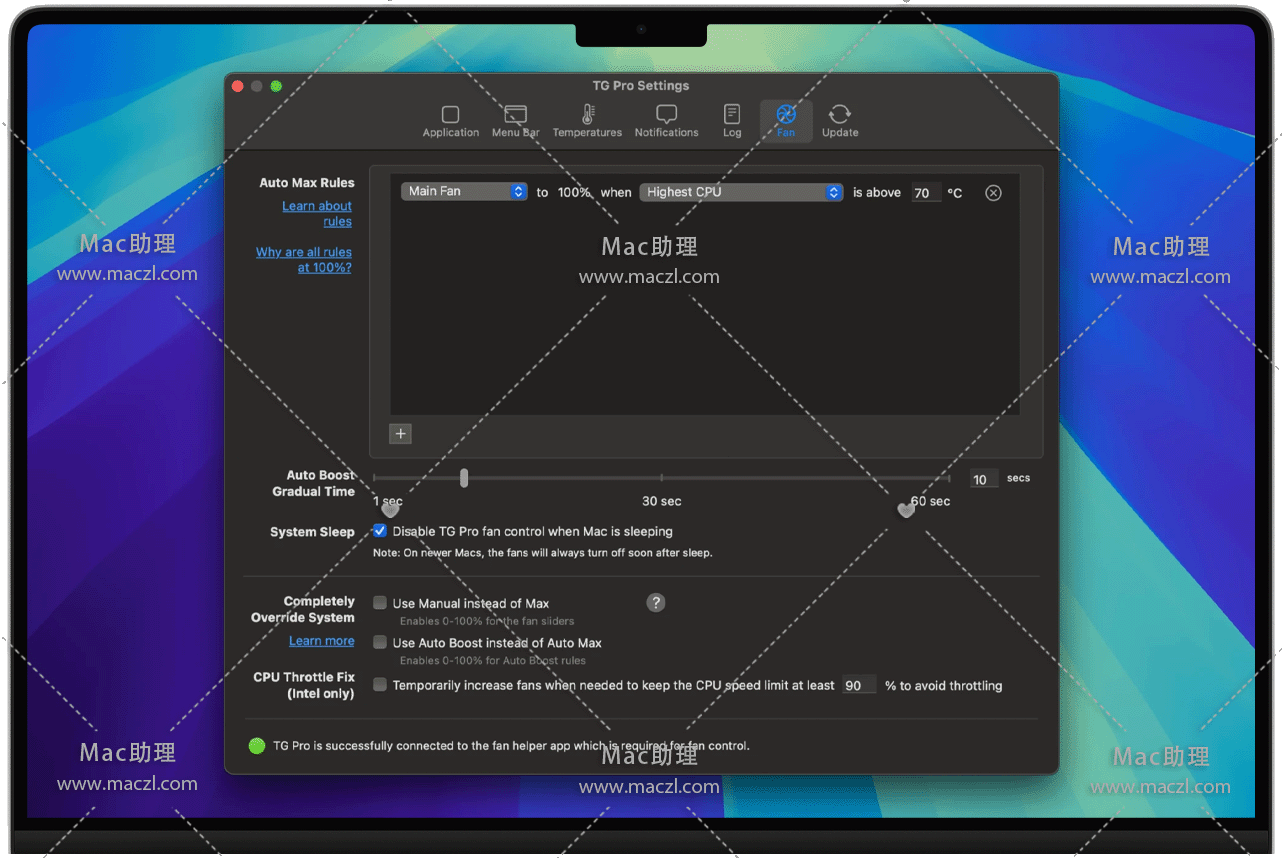
Task: Select the Fan tab
Action: point(786,119)
